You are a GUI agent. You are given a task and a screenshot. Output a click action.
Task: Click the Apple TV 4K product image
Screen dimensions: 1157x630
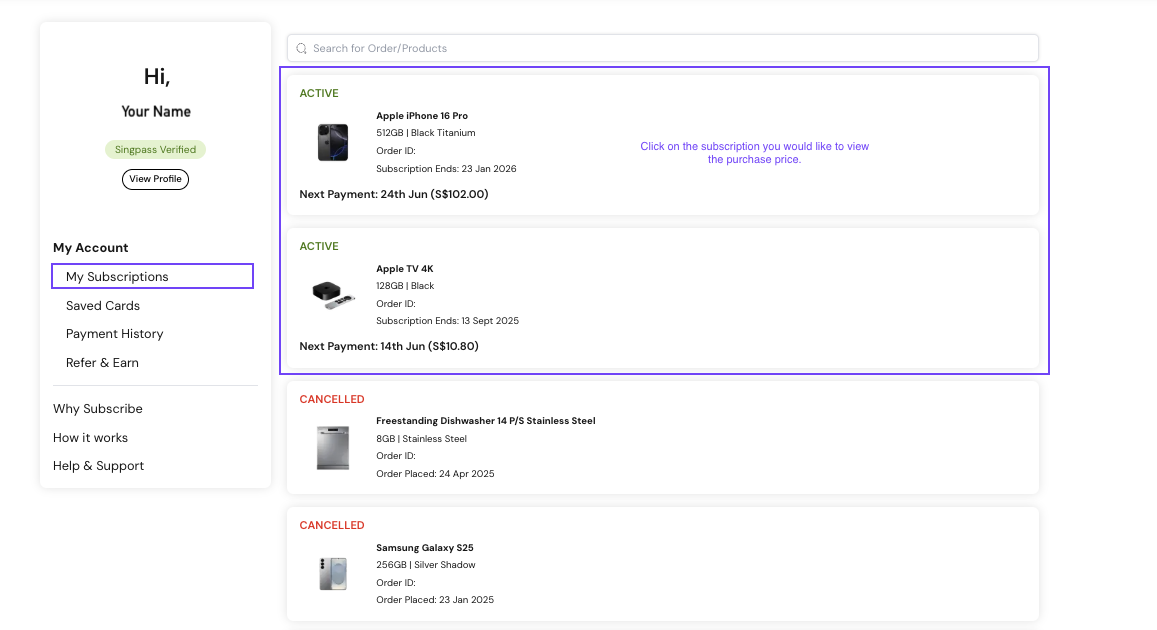333,295
